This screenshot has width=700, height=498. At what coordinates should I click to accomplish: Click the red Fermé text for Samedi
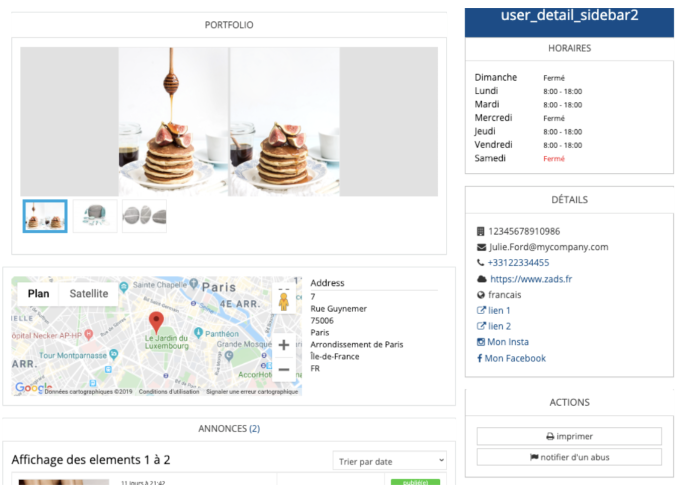tap(554, 159)
